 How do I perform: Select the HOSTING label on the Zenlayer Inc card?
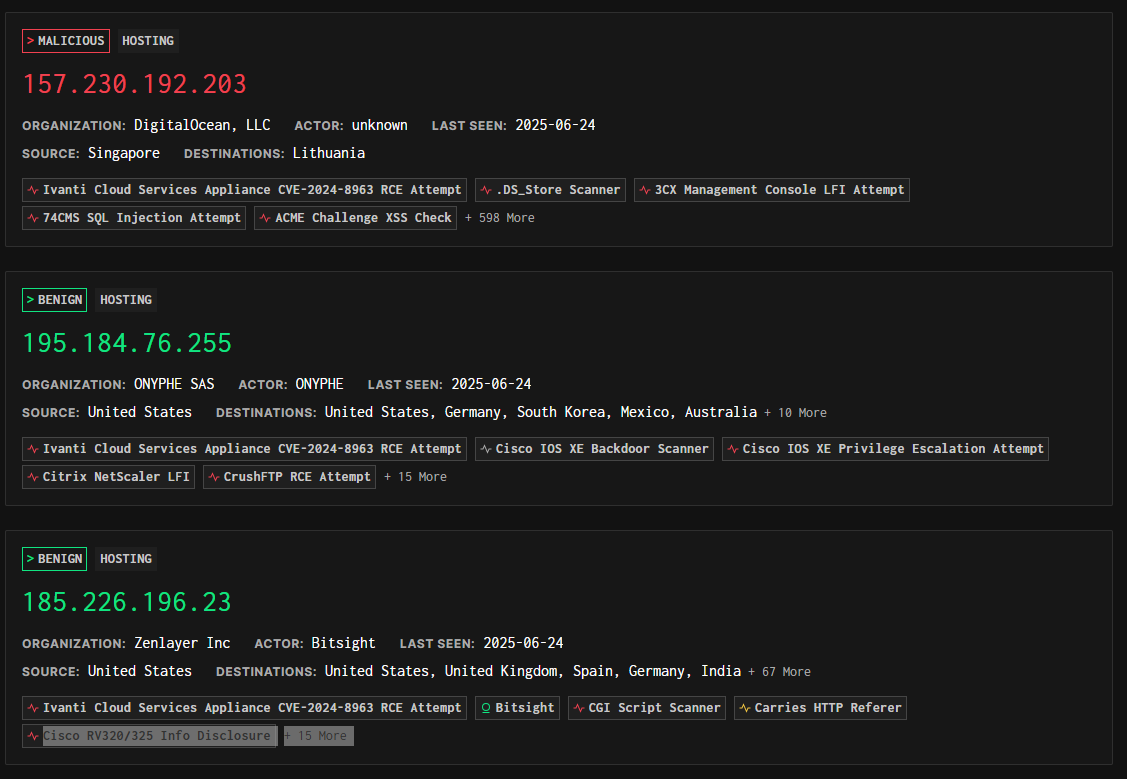(126, 558)
